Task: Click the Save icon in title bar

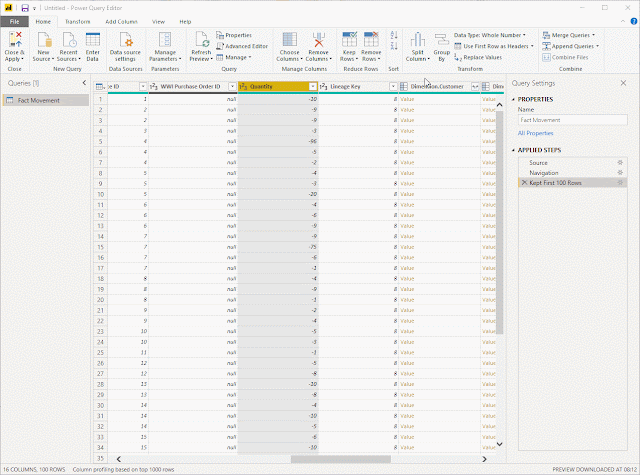Action: [25, 8]
